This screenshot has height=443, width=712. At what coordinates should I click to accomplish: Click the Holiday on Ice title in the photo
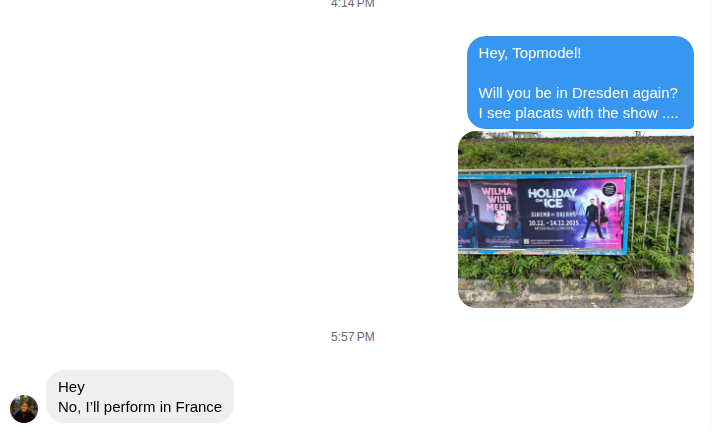(x=552, y=198)
